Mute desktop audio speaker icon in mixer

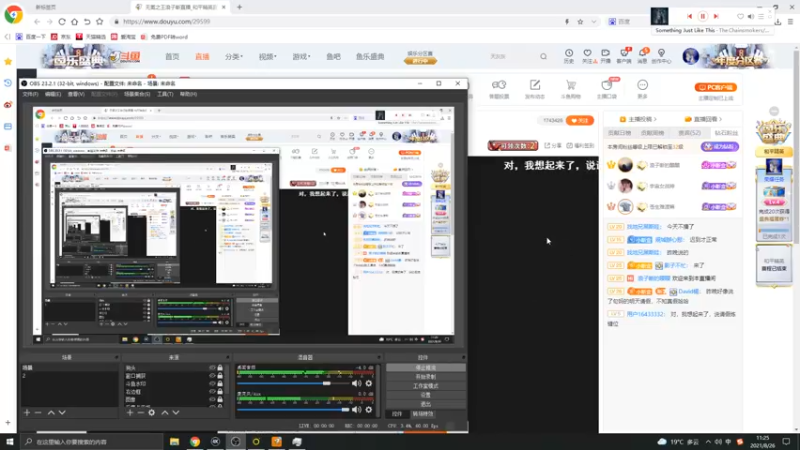[x=357, y=383]
